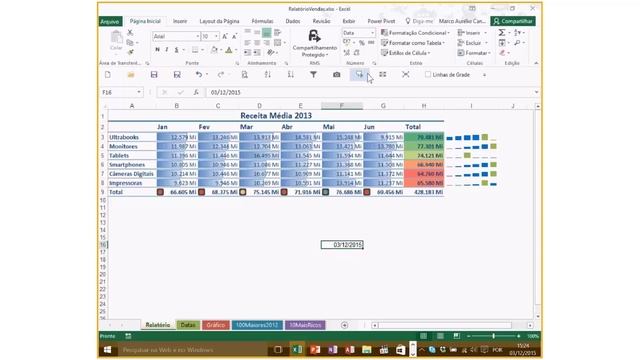Open the 100Maiores2012 worksheet tab
Image resolution: width=640 pixels, height=360 pixels.
click(257, 325)
